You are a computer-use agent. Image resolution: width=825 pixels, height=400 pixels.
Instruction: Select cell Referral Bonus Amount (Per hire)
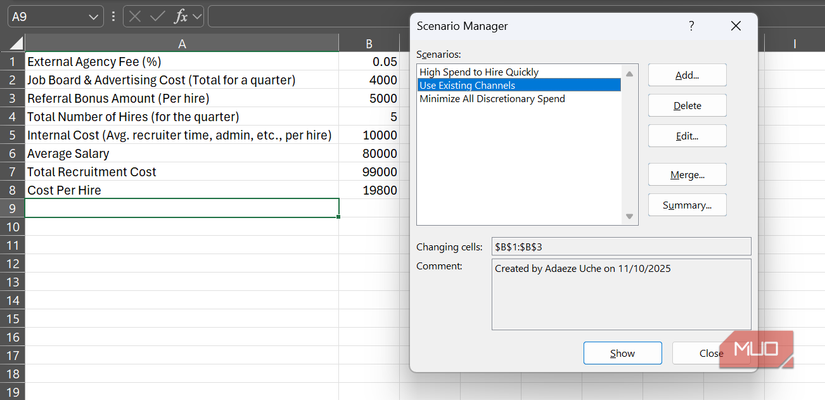point(182,98)
